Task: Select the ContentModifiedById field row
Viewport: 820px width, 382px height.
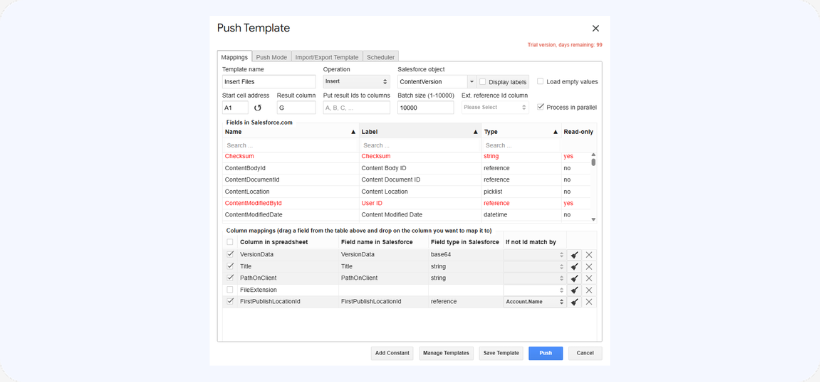Action: point(406,203)
